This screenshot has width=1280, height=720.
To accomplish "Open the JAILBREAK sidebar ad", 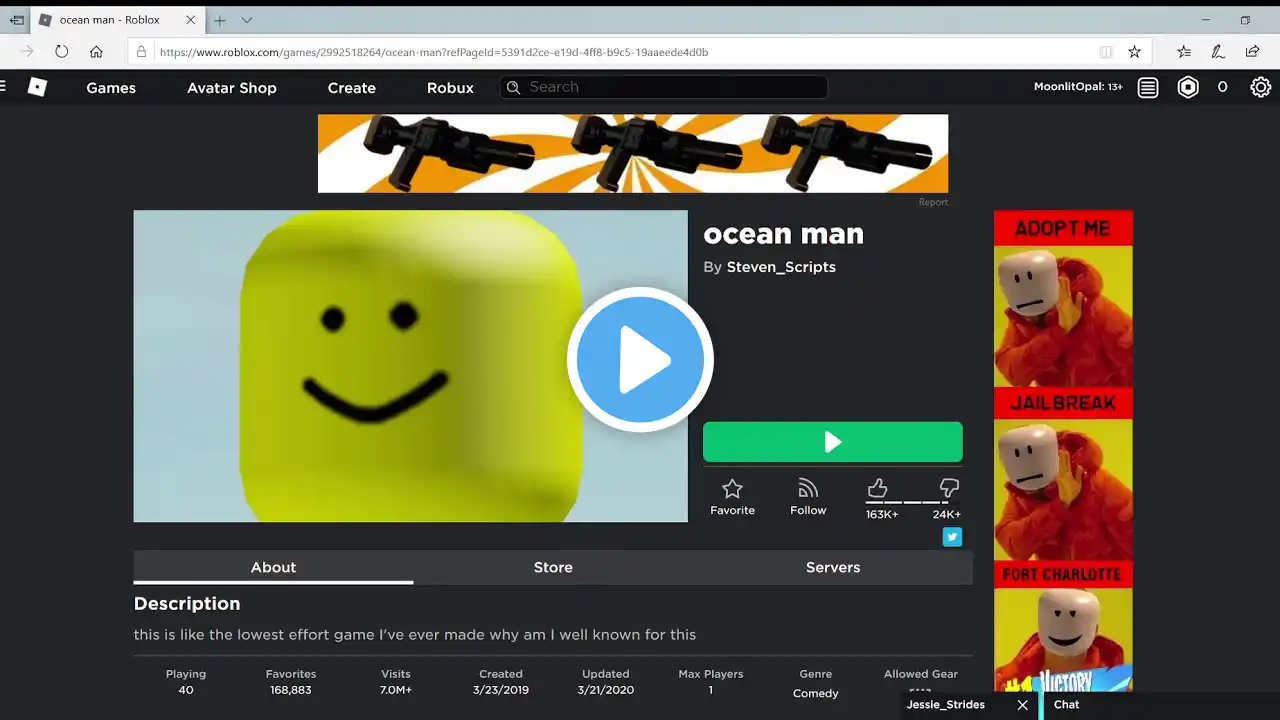I will (1063, 475).
